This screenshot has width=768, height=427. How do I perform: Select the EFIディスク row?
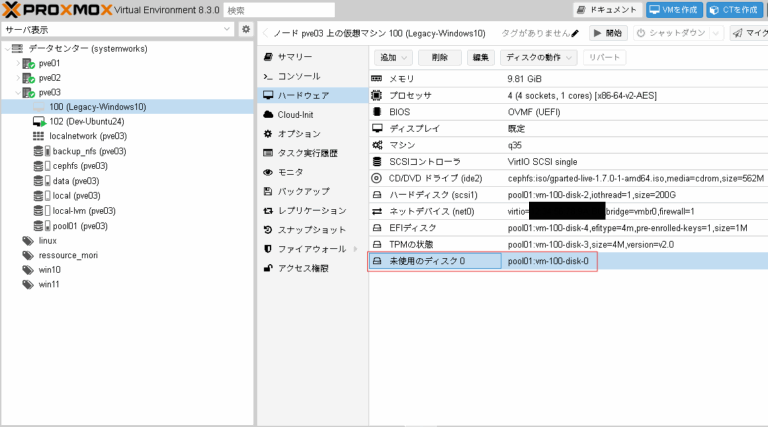(x=568, y=228)
